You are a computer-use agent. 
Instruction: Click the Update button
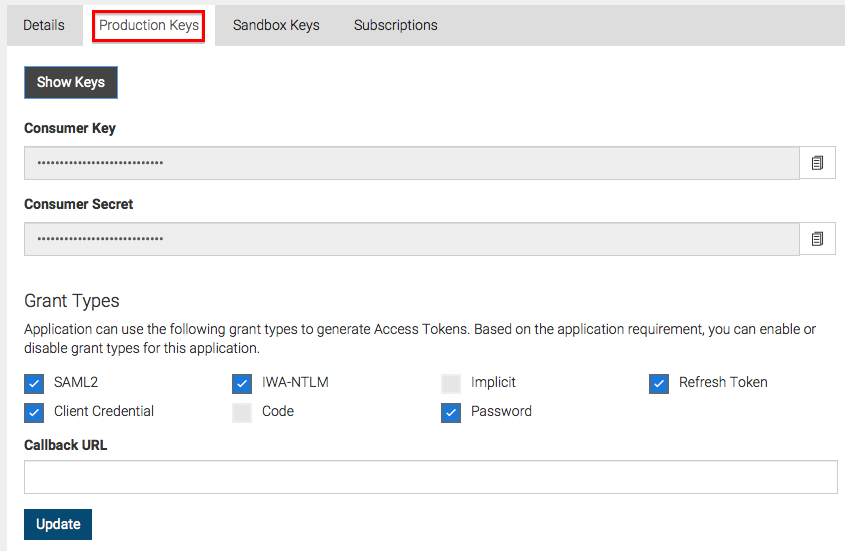click(58, 524)
